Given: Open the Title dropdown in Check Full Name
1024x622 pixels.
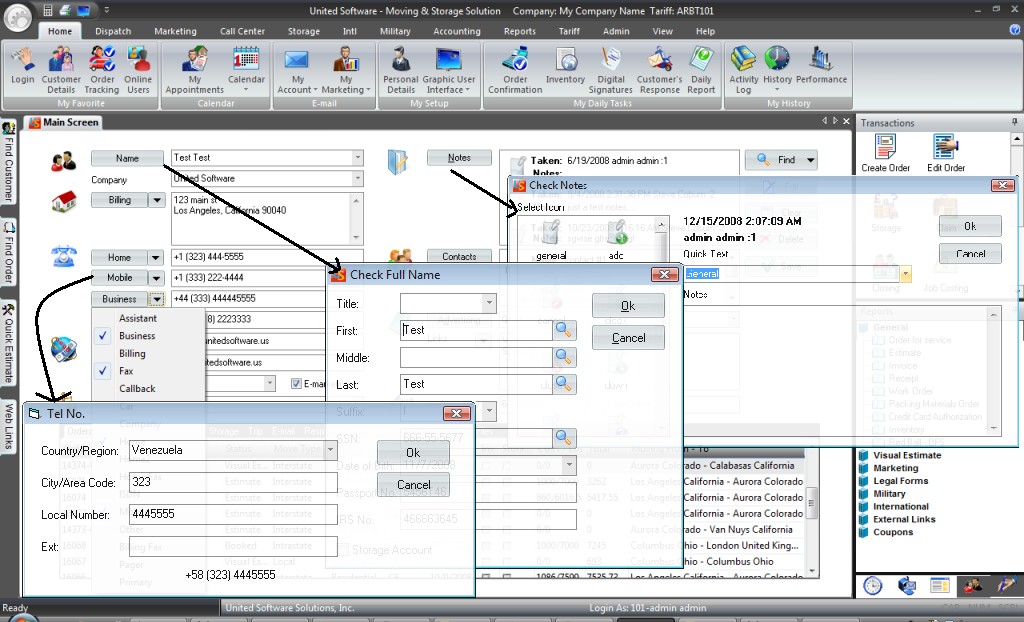Looking at the screenshot, I should 488,303.
